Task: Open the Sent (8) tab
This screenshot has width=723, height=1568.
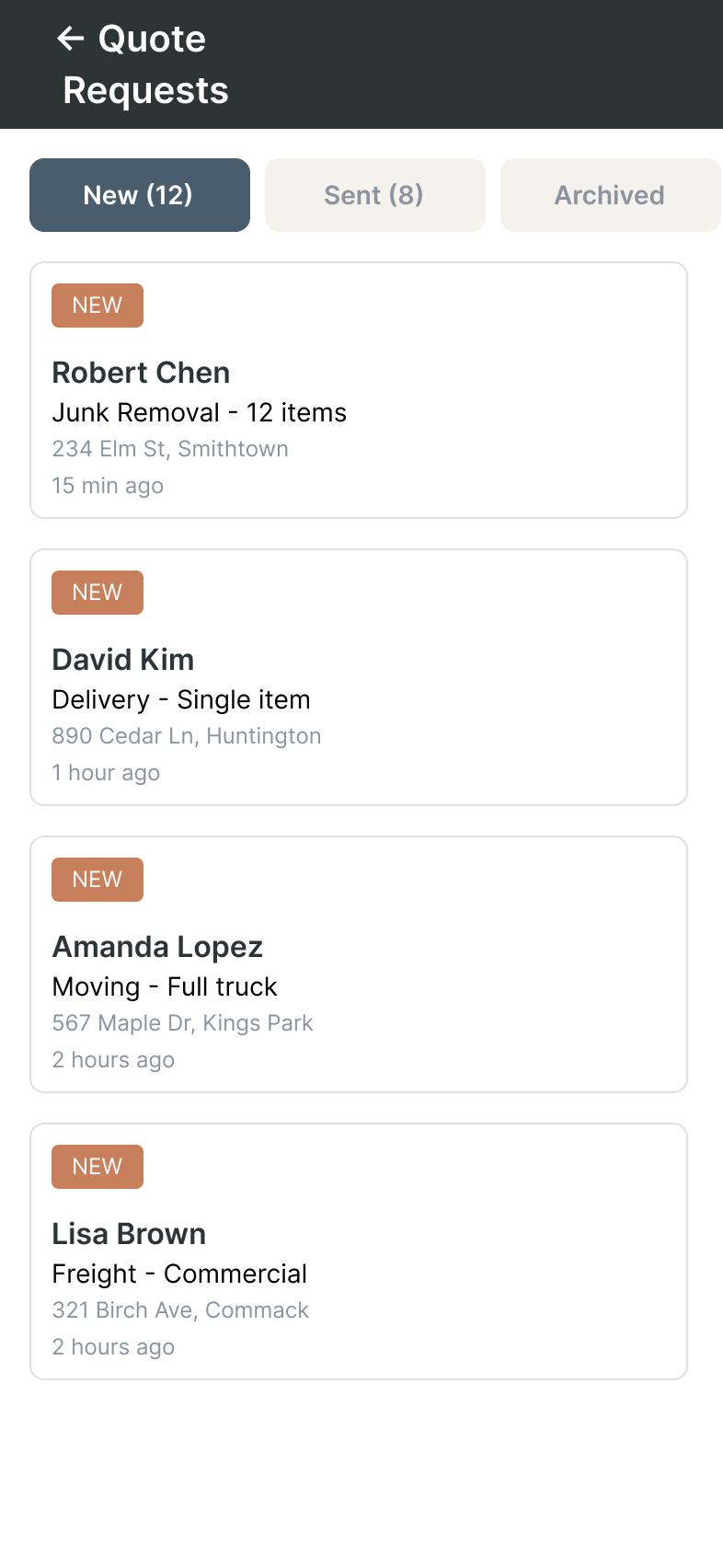Action: tap(374, 195)
